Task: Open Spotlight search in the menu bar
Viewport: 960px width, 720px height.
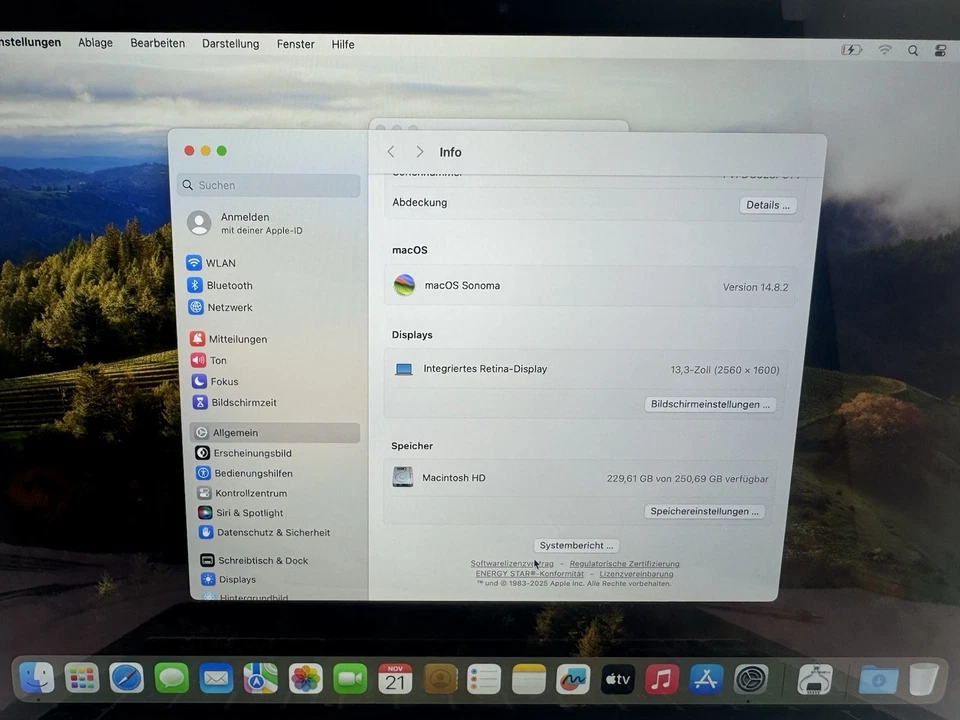Action: [x=913, y=51]
